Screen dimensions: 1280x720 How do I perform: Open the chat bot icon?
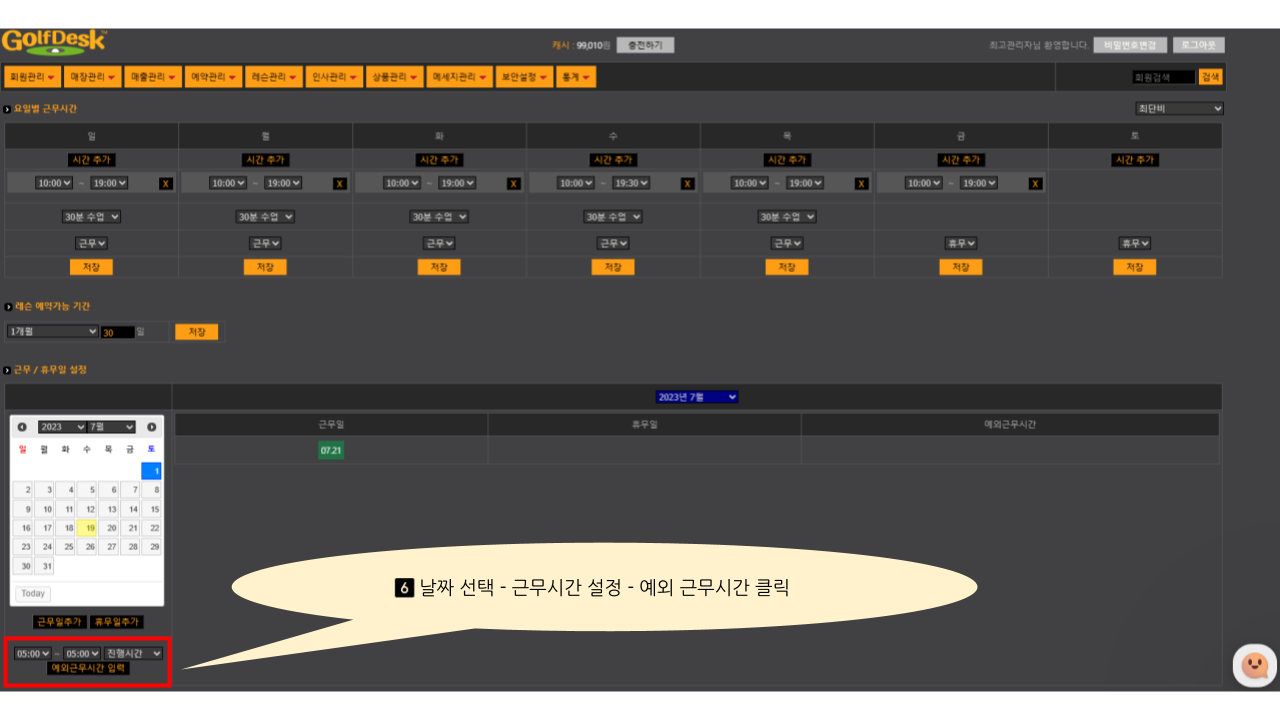pos(1254,665)
